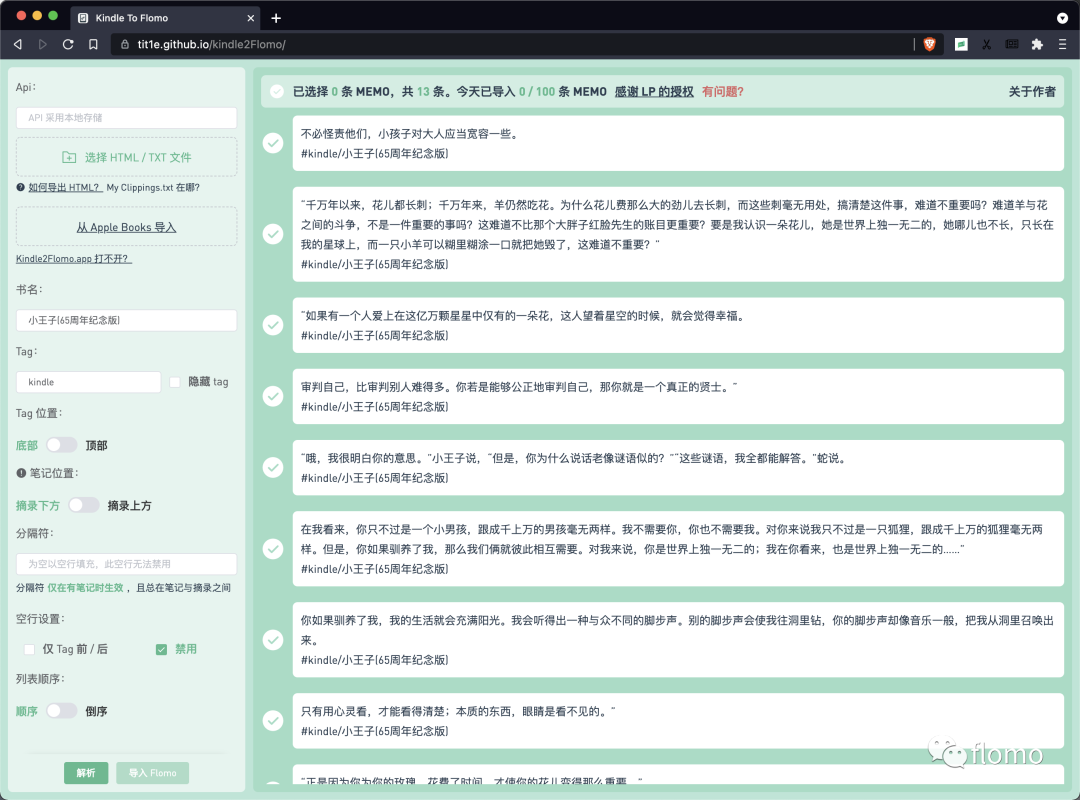
Task: Bookmark this page via bookmark icon
Action: (x=93, y=44)
